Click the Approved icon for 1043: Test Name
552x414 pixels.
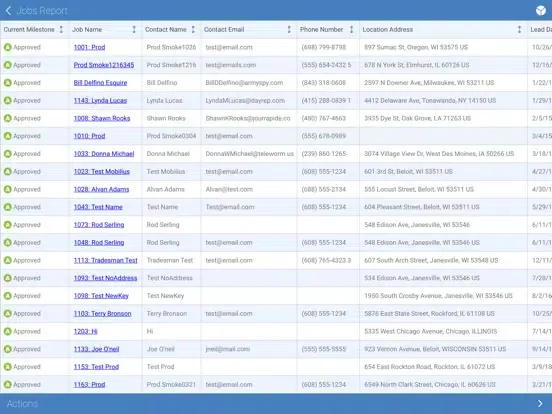point(8,207)
